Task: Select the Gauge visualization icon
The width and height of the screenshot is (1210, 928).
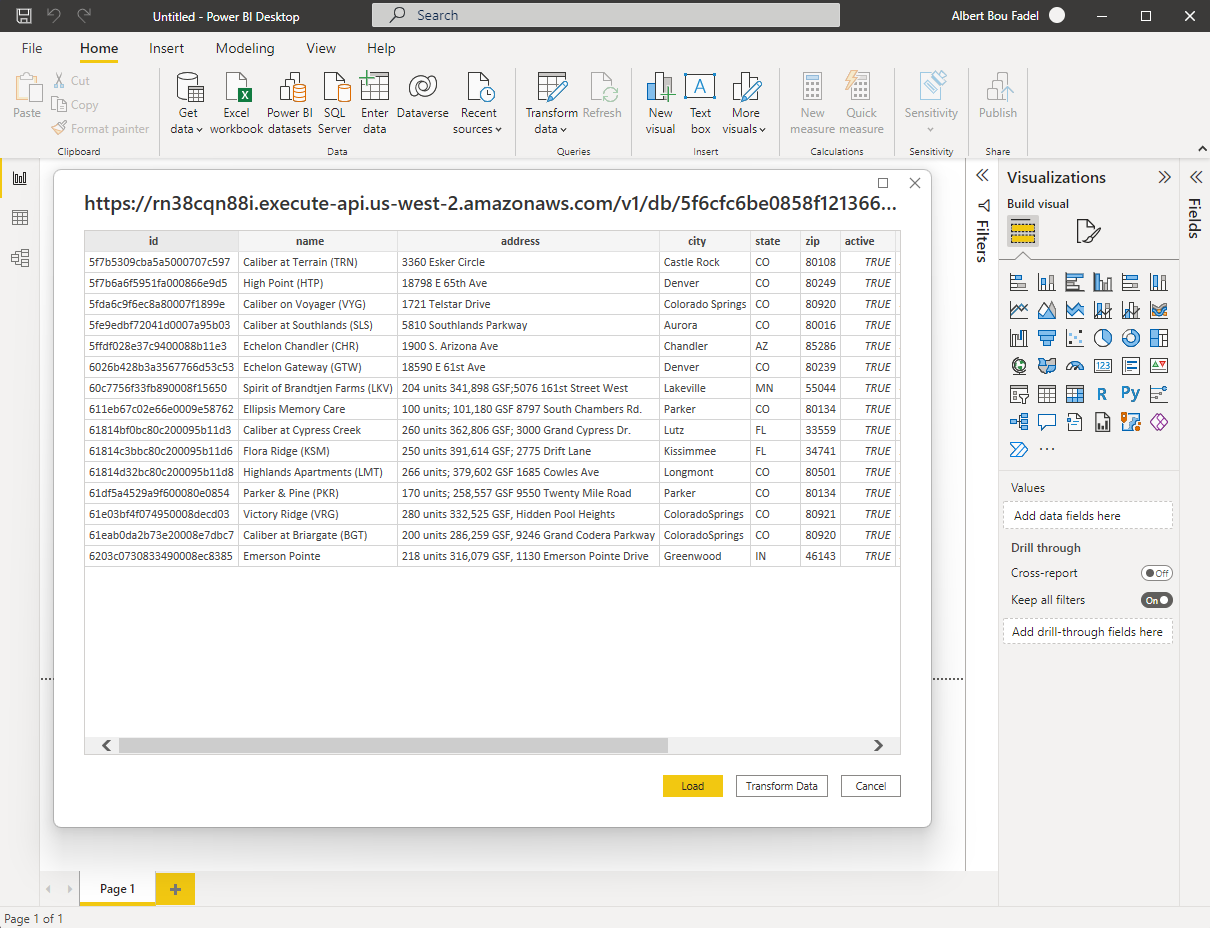Action: tap(1074, 366)
